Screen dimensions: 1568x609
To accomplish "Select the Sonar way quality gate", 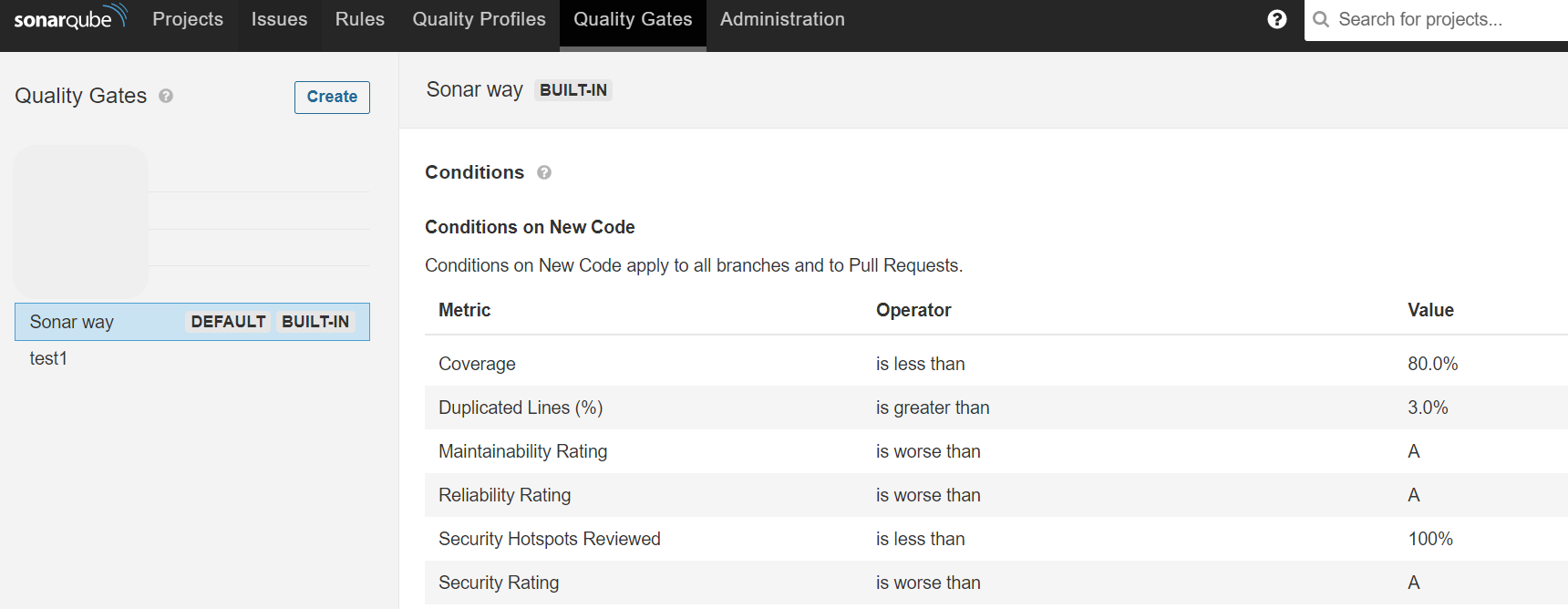I will [x=72, y=322].
